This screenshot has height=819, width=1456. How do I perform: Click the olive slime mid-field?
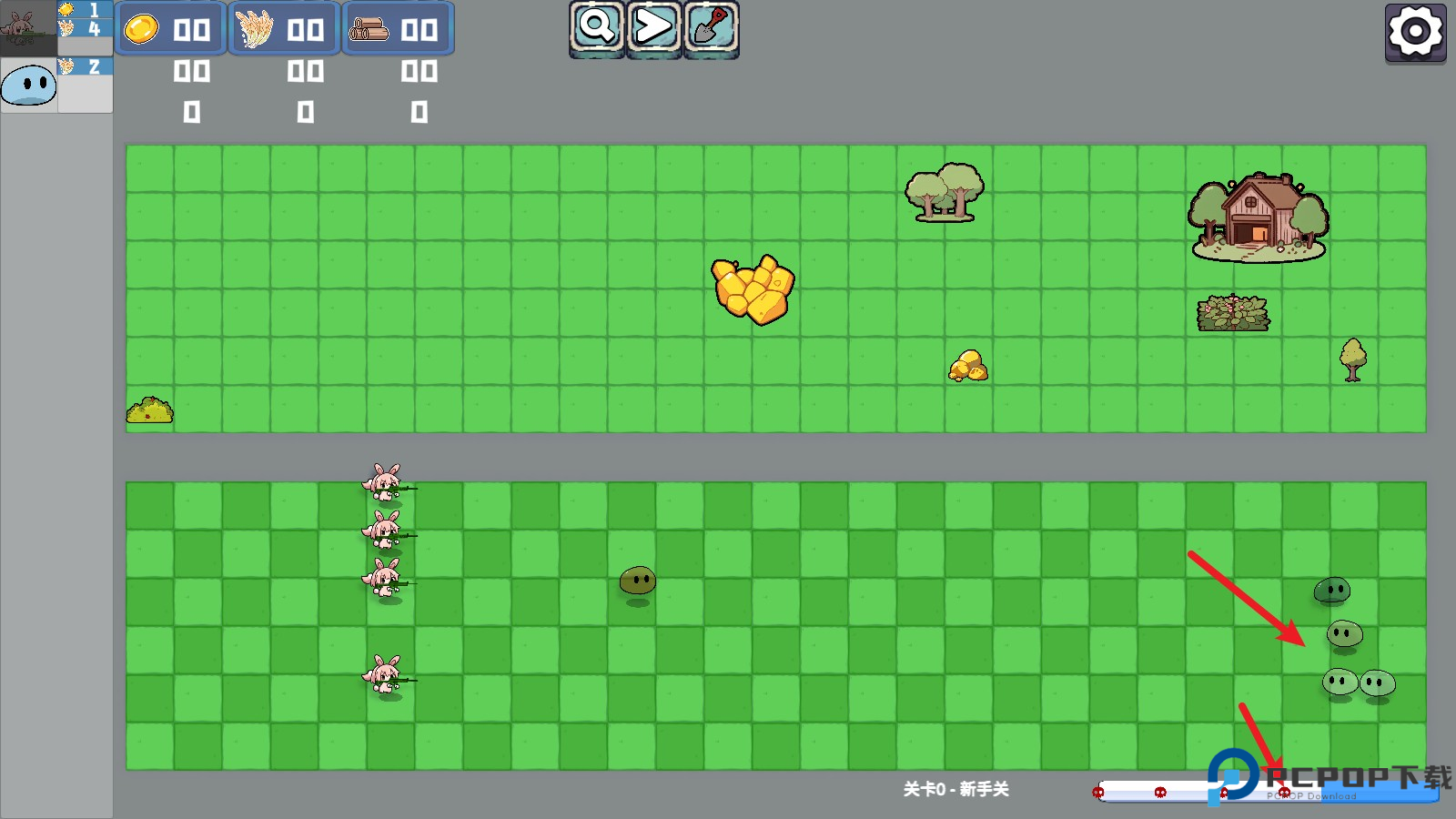(637, 581)
